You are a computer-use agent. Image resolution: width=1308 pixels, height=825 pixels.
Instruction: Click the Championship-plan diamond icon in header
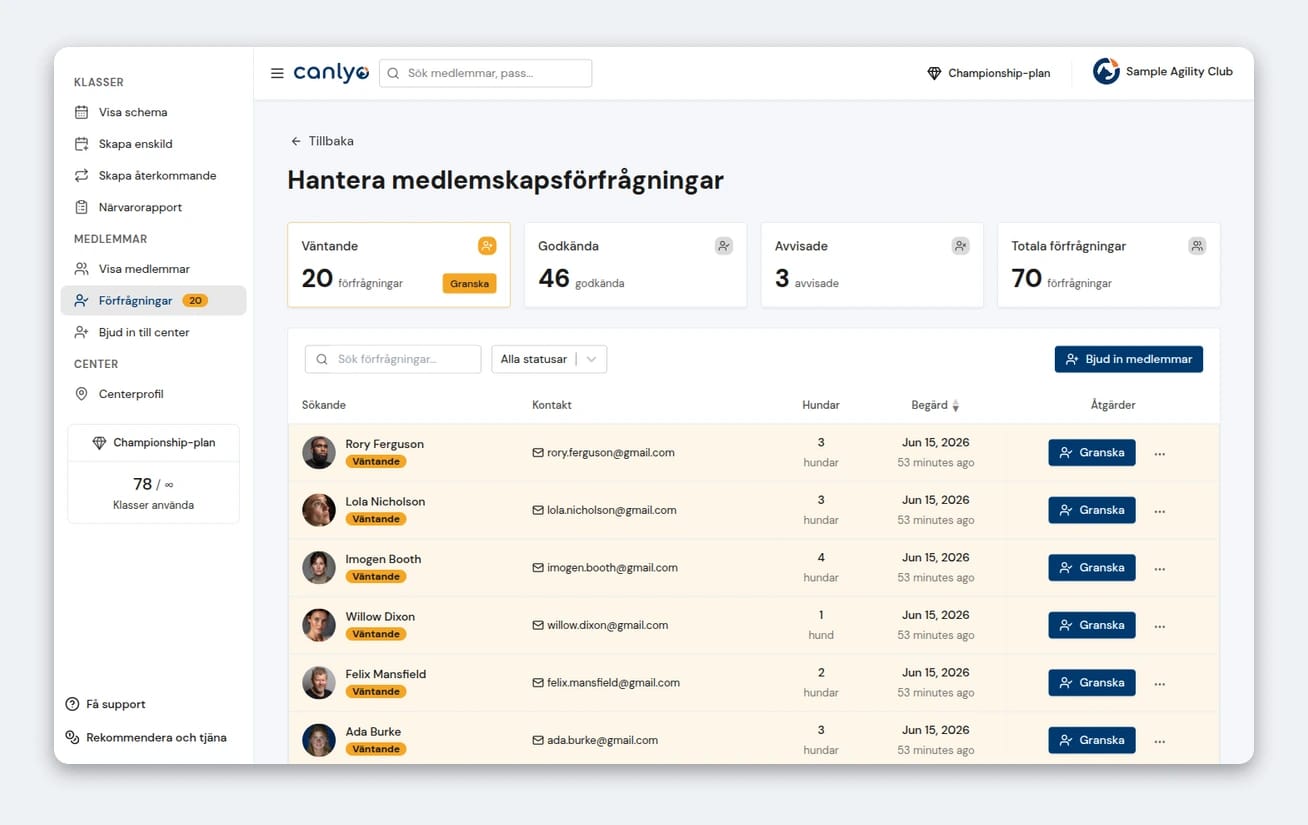click(934, 73)
